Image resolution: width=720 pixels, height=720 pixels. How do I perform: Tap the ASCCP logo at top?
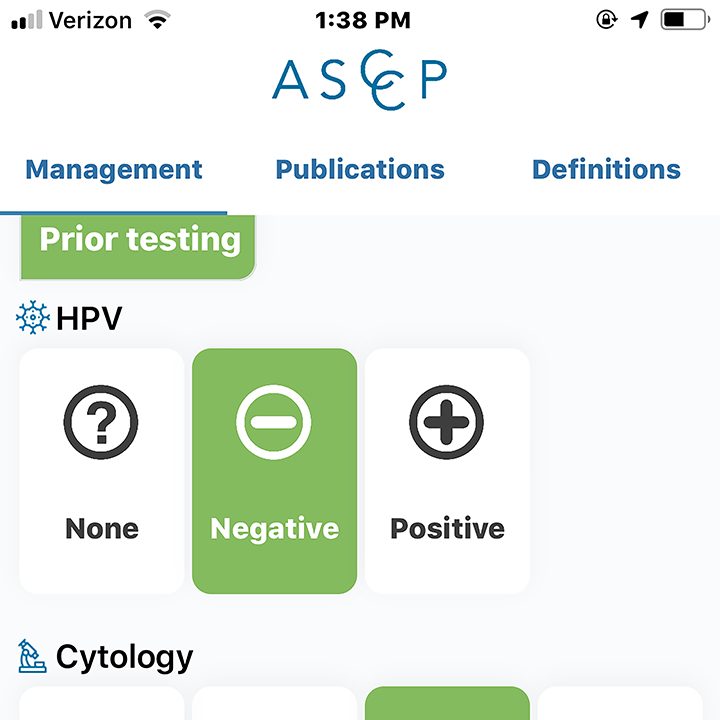click(x=359, y=79)
